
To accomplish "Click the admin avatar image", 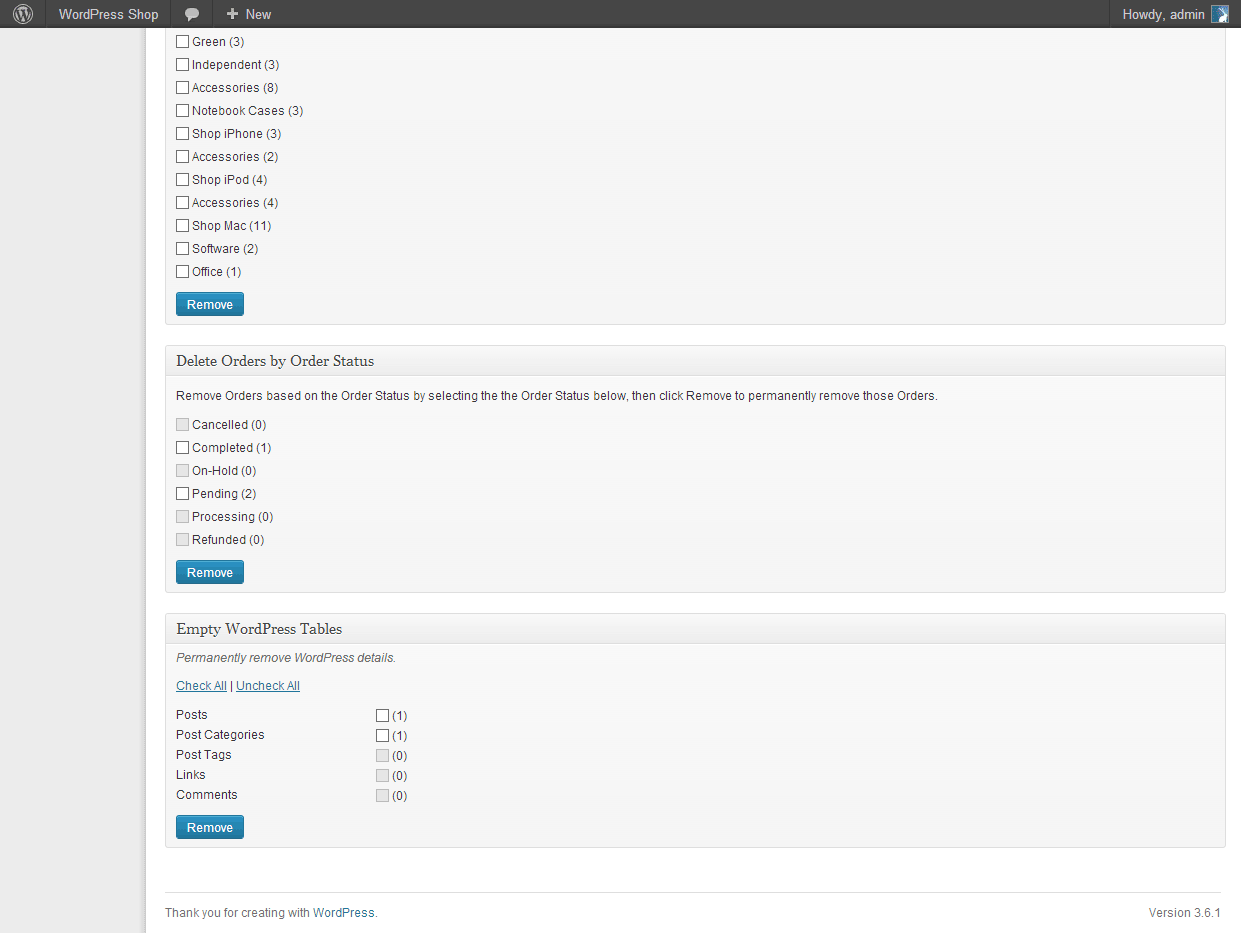I will click(x=1220, y=14).
